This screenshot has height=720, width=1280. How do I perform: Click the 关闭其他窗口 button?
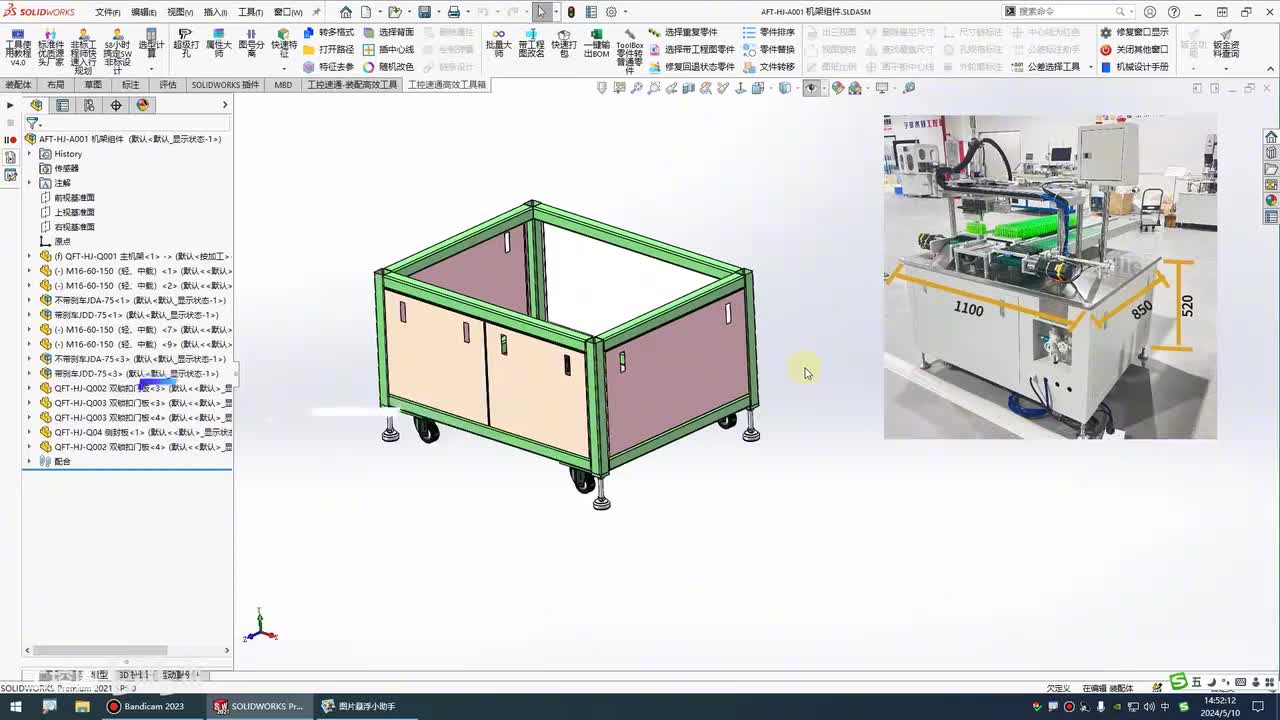[x=1134, y=49]
